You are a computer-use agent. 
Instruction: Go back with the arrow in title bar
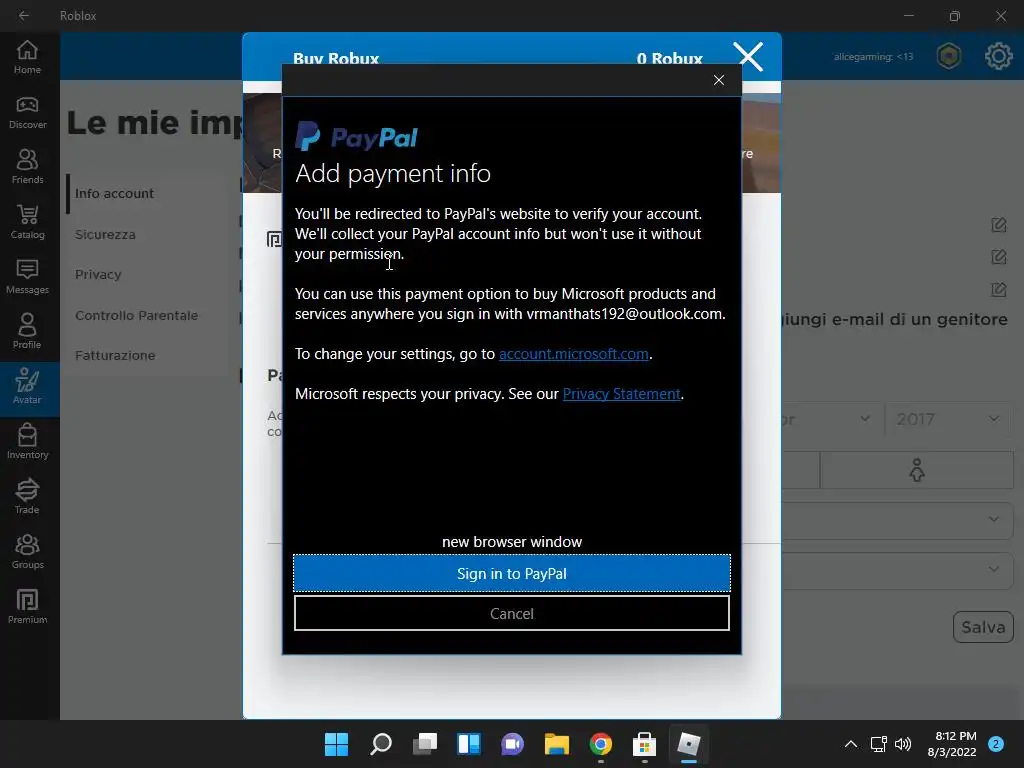24,16
